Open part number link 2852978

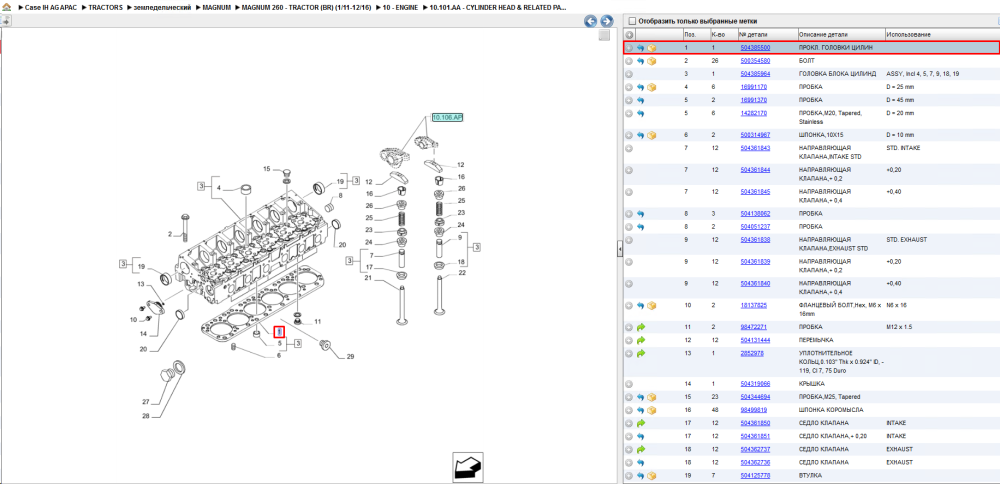tap(751, 353)
